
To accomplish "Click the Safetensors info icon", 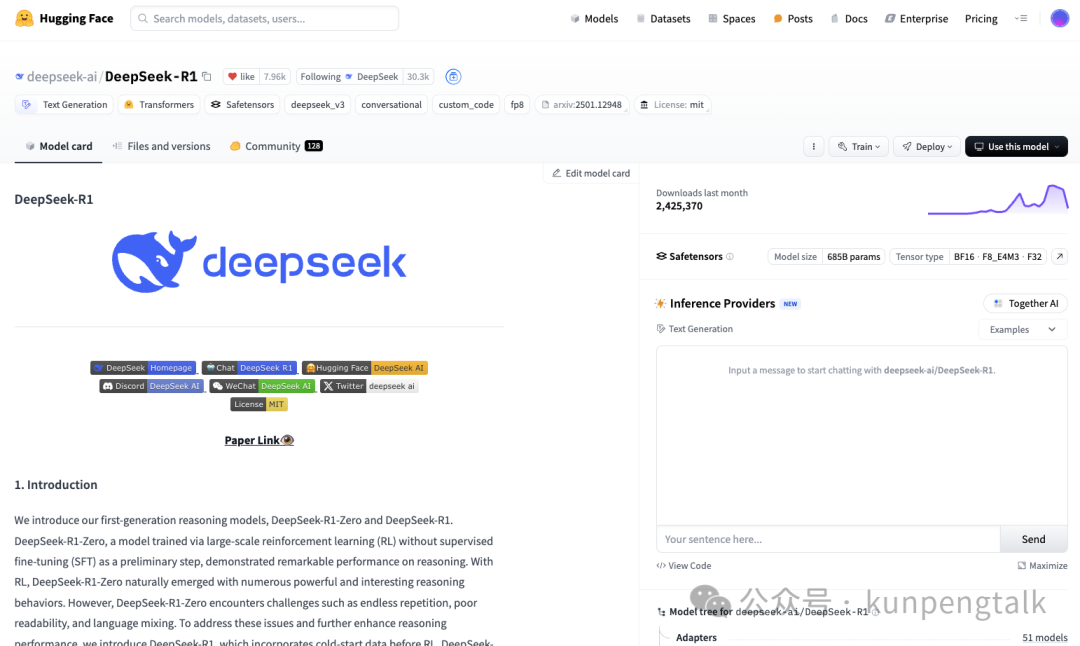I will click(x=730, y=256).
